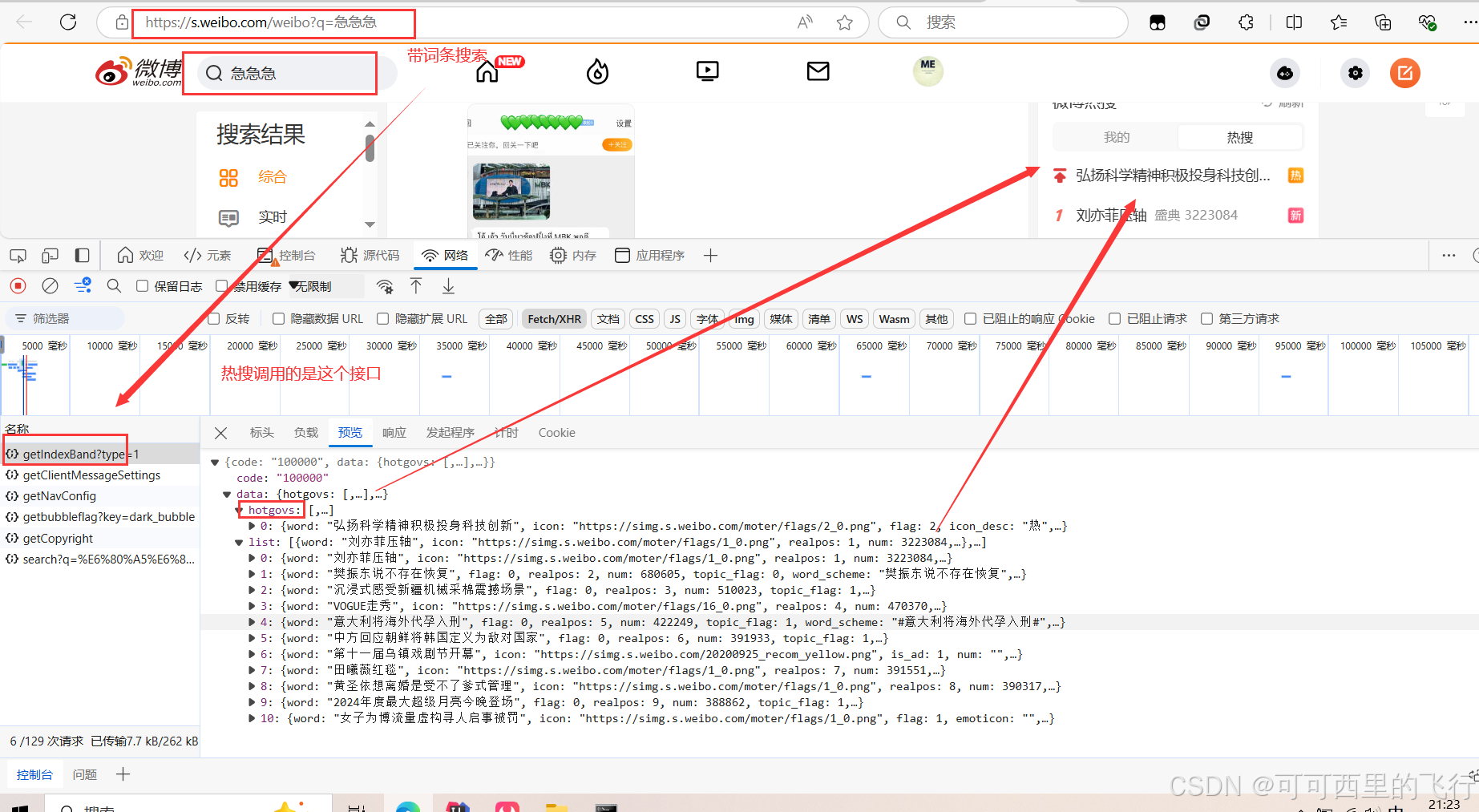Open Weibo home icon
Image resolution: width=1479 pixels, height=812 pixels.
click(x=487, y=72)
